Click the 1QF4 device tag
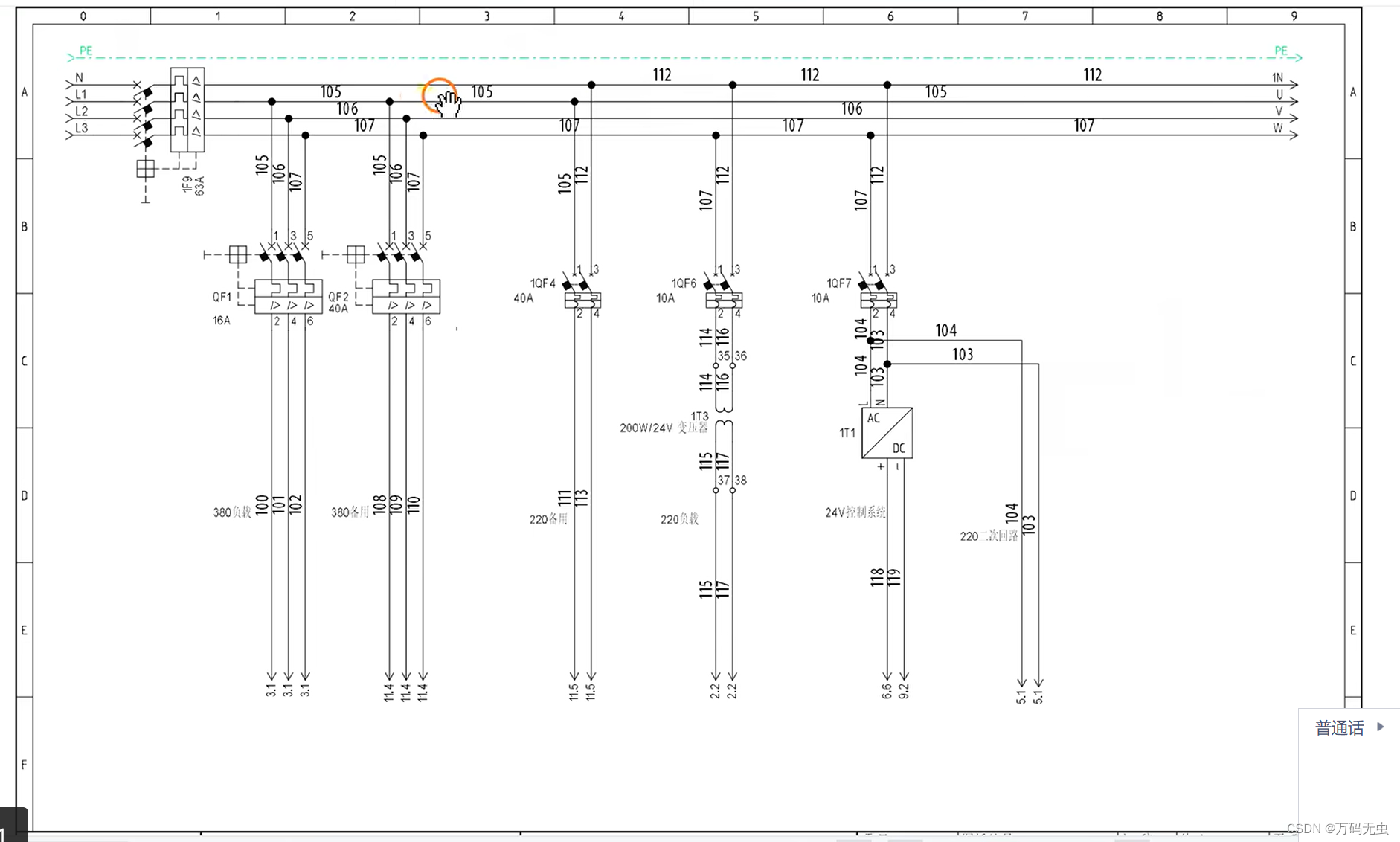The image size is (1400, 842). coord(543,283)
